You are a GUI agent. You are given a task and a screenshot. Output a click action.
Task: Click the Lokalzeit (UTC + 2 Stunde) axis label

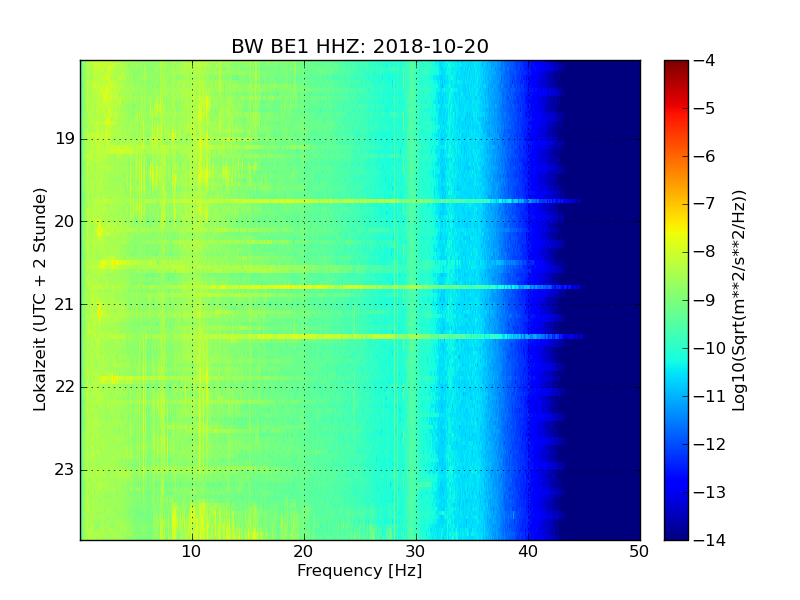40,300
